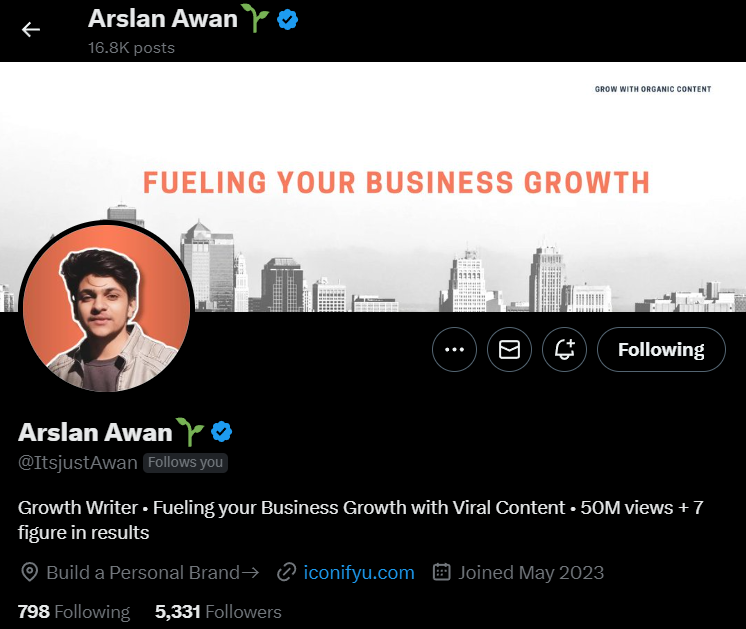Open Arslan Awan's profile picture
This screenshot has height=629, width=746.
point(107,308)
